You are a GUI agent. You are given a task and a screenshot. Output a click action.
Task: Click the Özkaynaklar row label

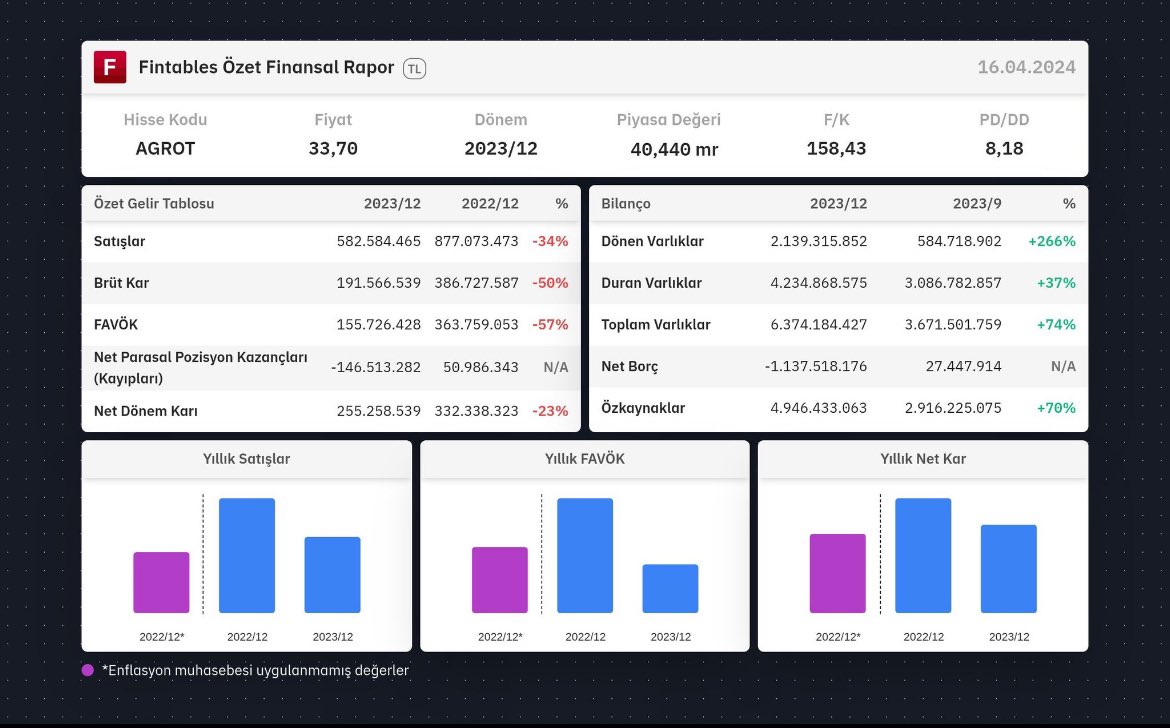pos(643,408)
